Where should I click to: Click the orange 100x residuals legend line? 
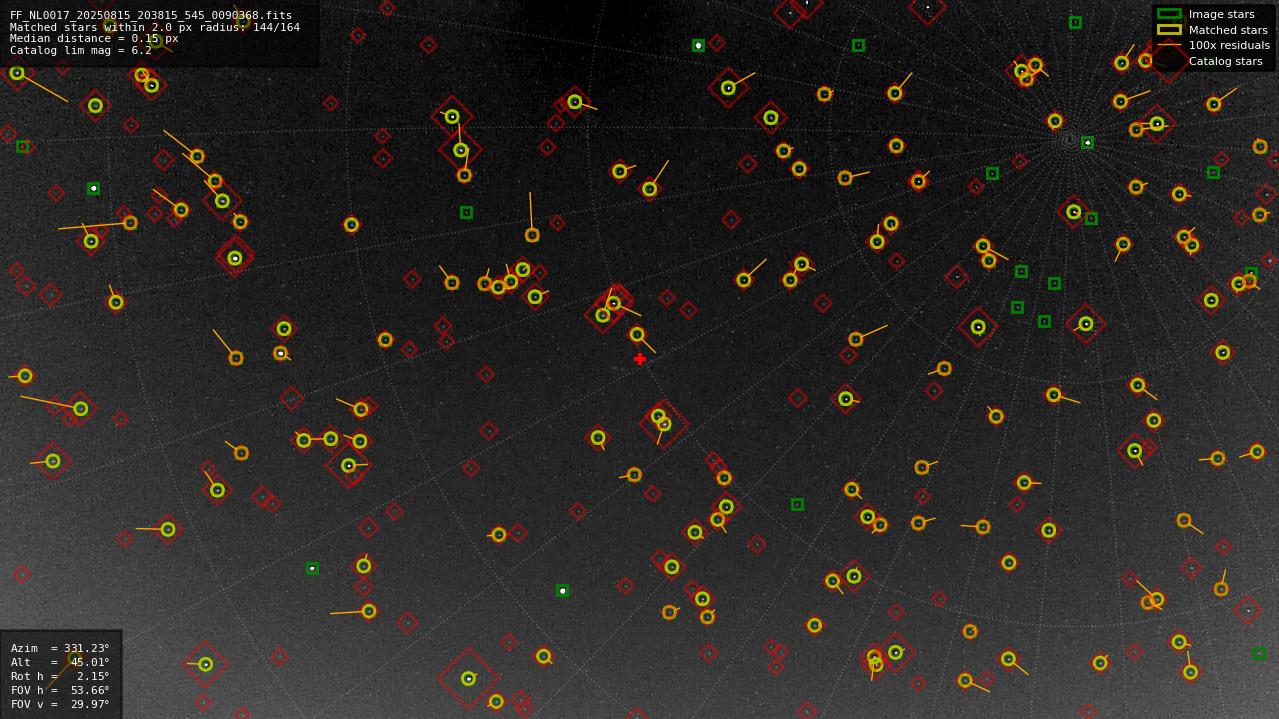[x=1169, y=45]
